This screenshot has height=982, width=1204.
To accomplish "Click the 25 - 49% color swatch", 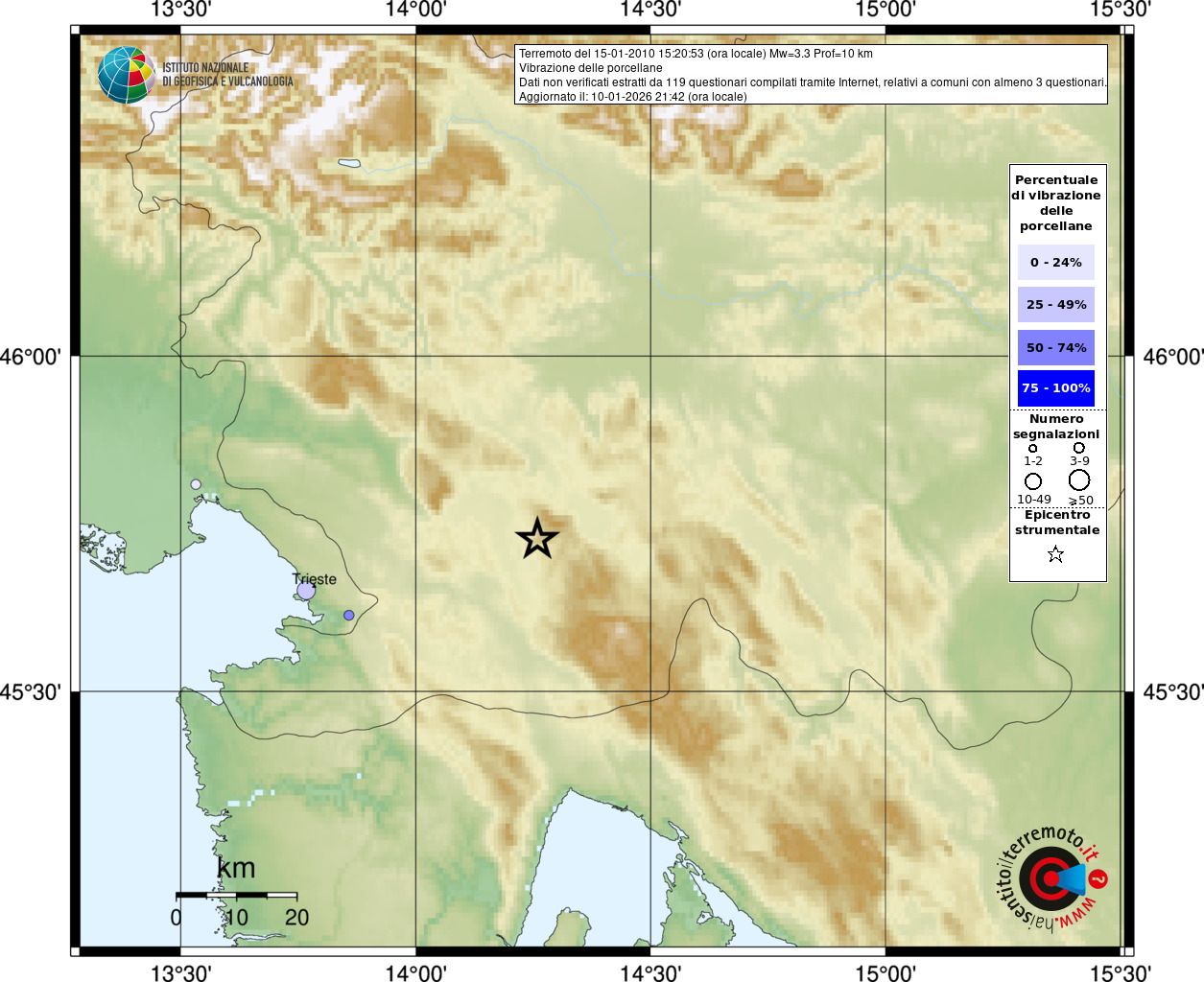I will pos(1056,304).
